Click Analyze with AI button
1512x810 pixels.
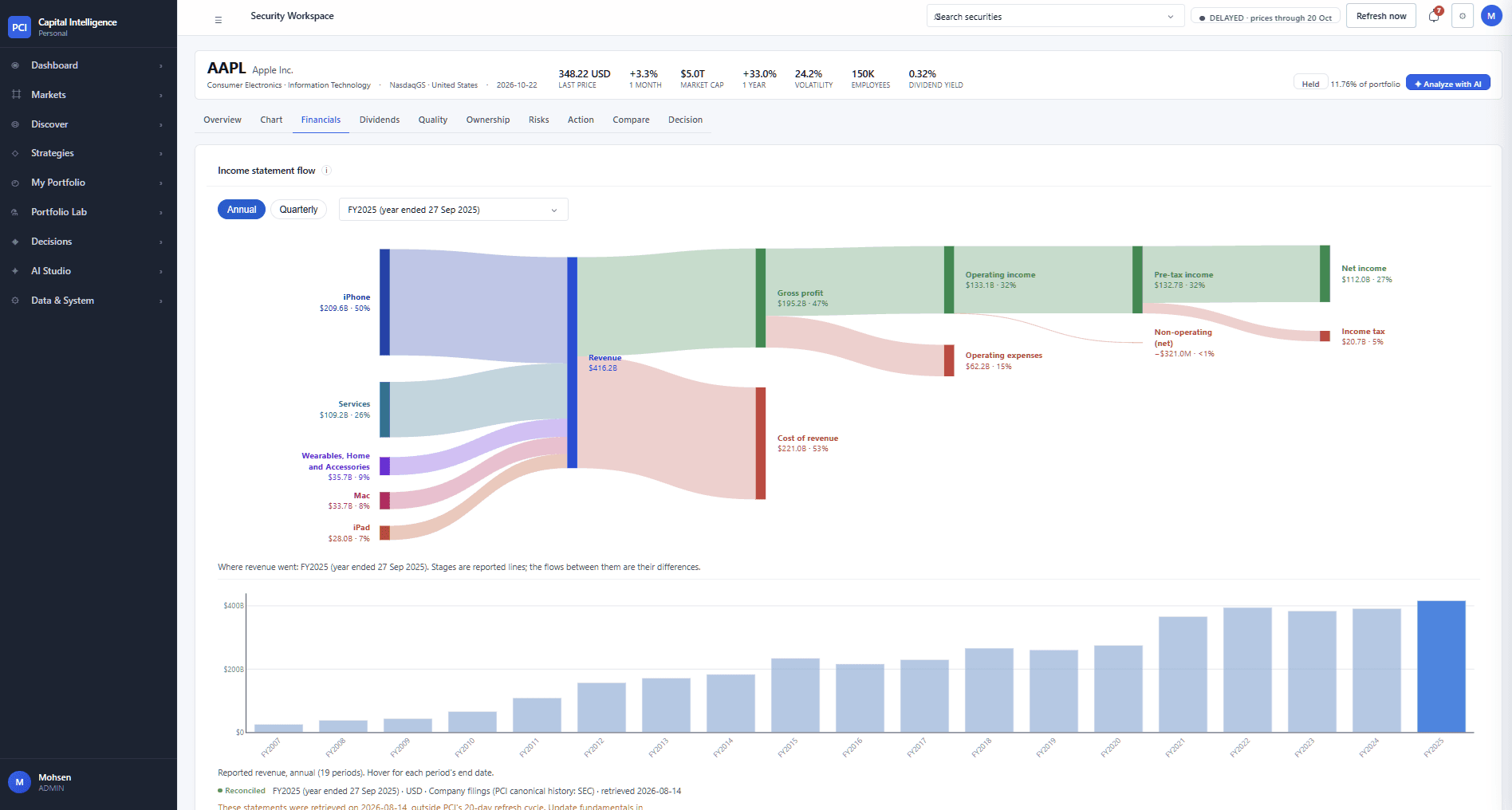point(1447,83)
